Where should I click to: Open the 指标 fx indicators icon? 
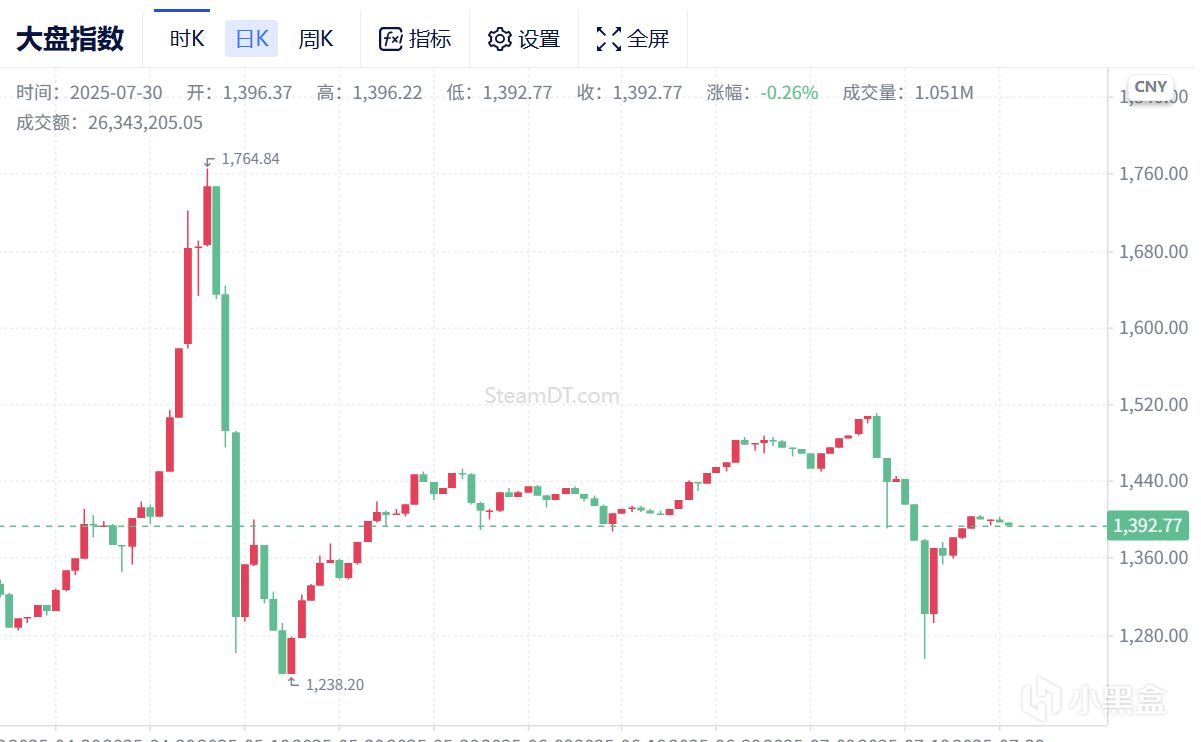point(390,39)
